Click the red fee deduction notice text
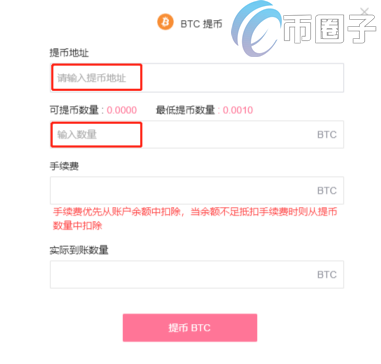 point(195,219)
